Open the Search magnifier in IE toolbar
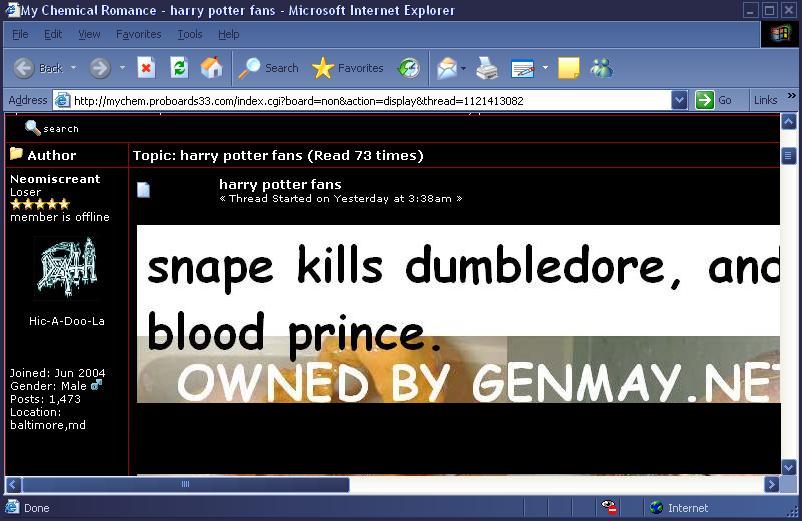This screenshot has height=521, width=802. pyautogui.click(x=268, y=68)
